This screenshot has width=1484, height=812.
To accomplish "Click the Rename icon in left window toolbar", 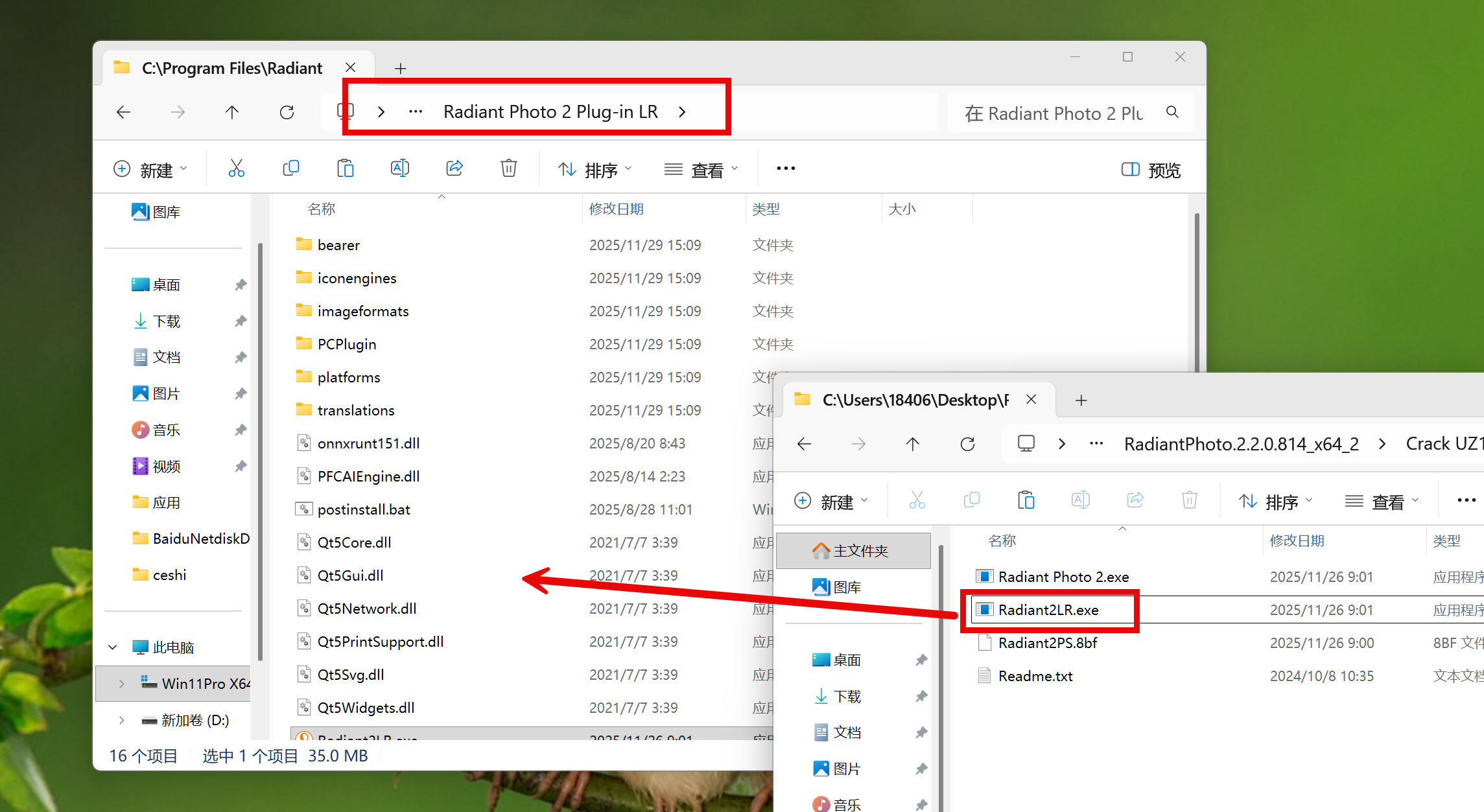I will point(400,169).
